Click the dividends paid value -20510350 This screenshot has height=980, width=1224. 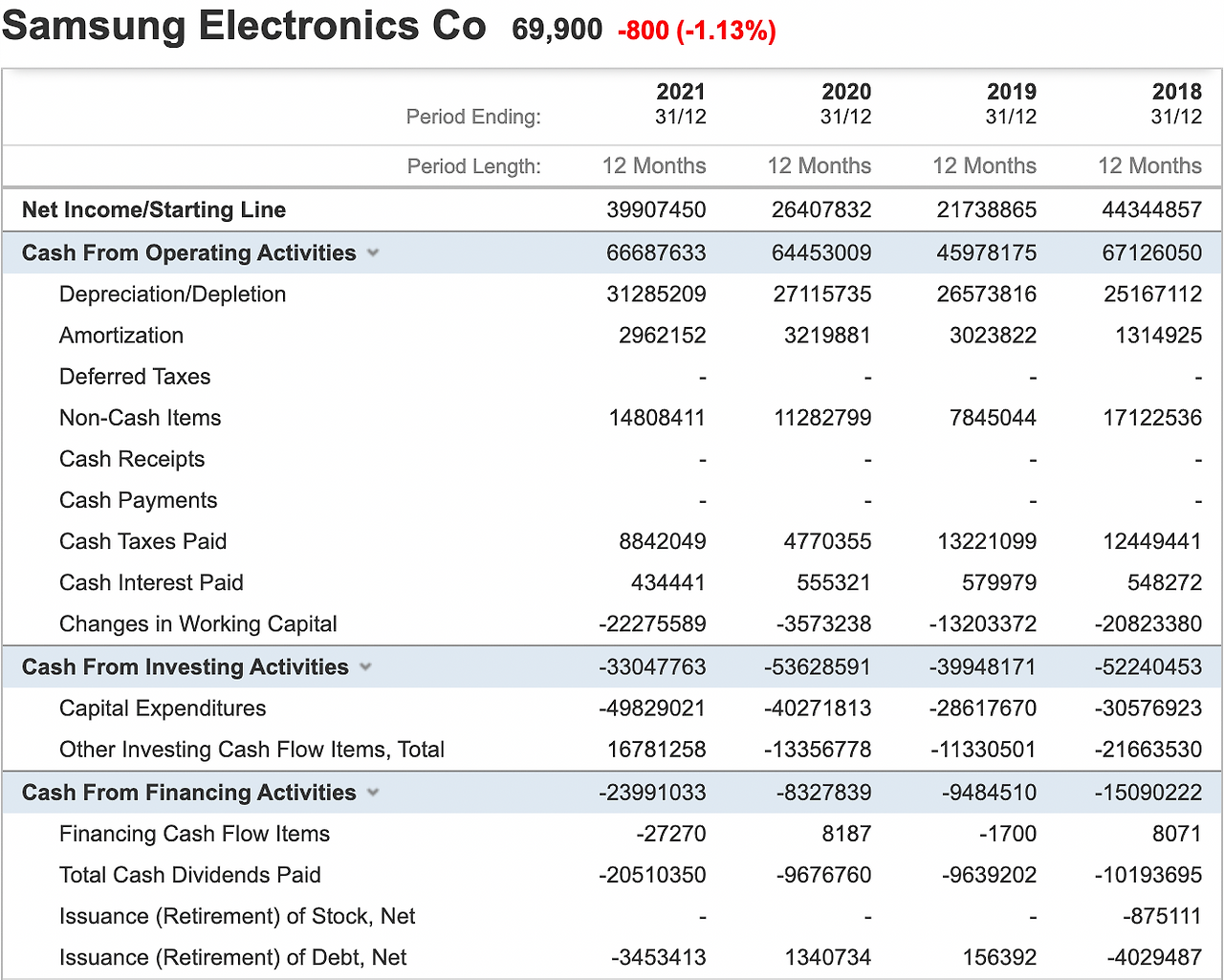[652, 875]
